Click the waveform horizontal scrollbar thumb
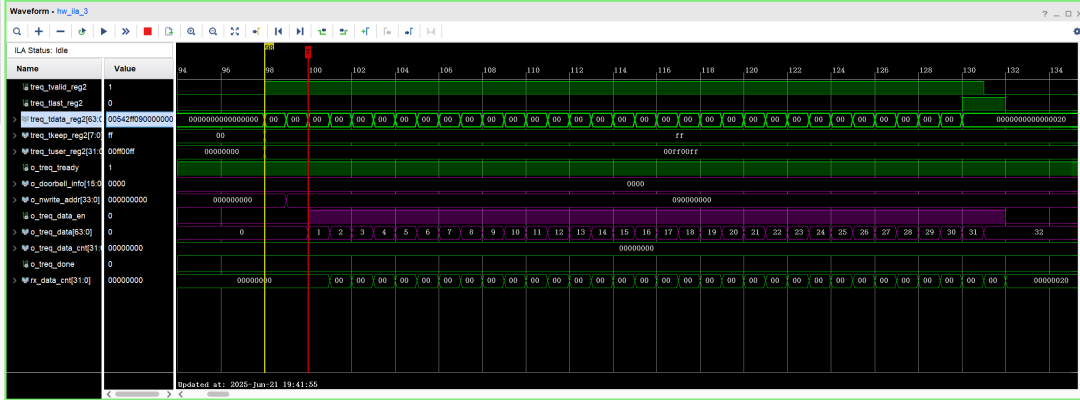Viewport: 1080px width, 400px height. 218,394
